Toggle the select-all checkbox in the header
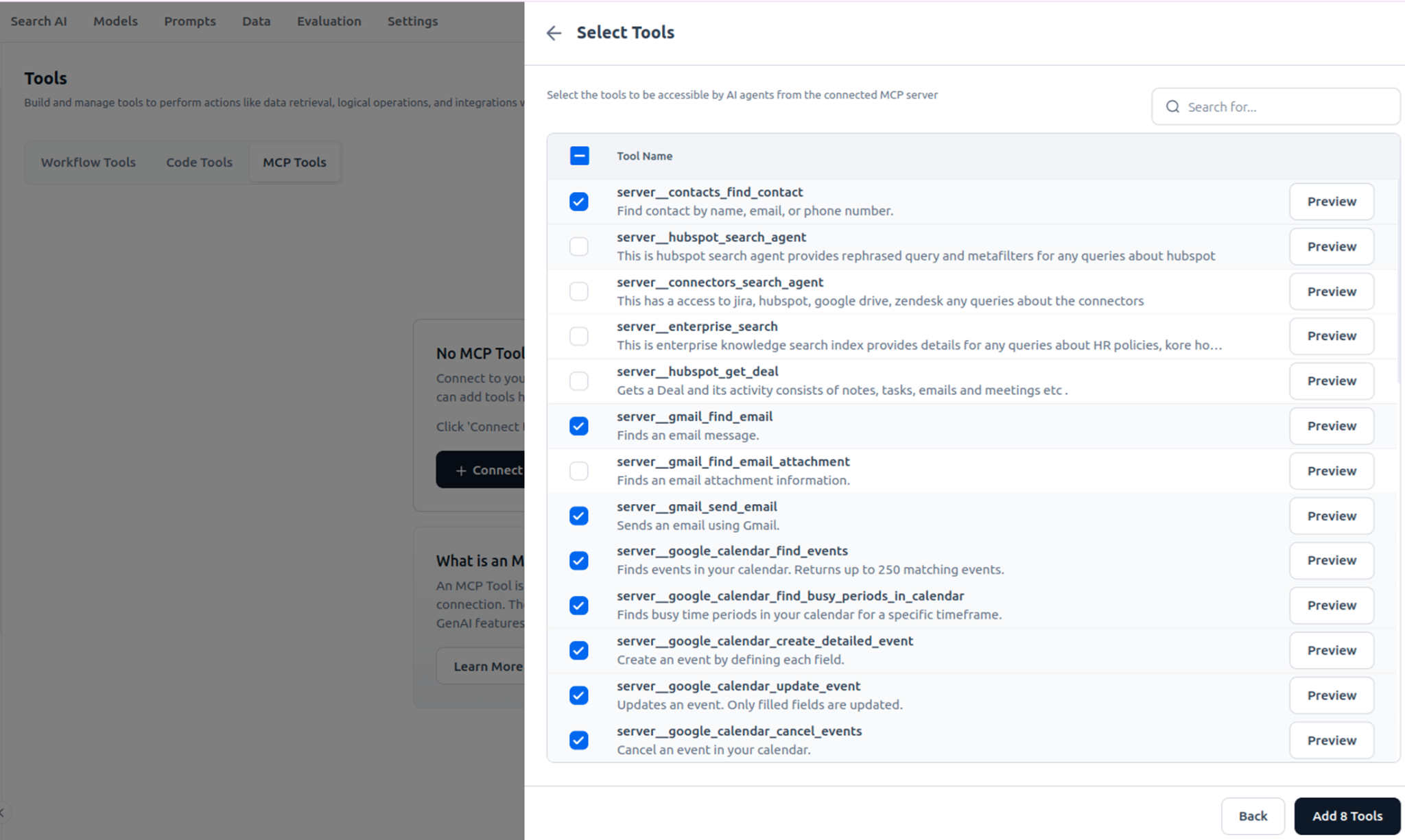 pyautogui.click(x=579, y=156)
